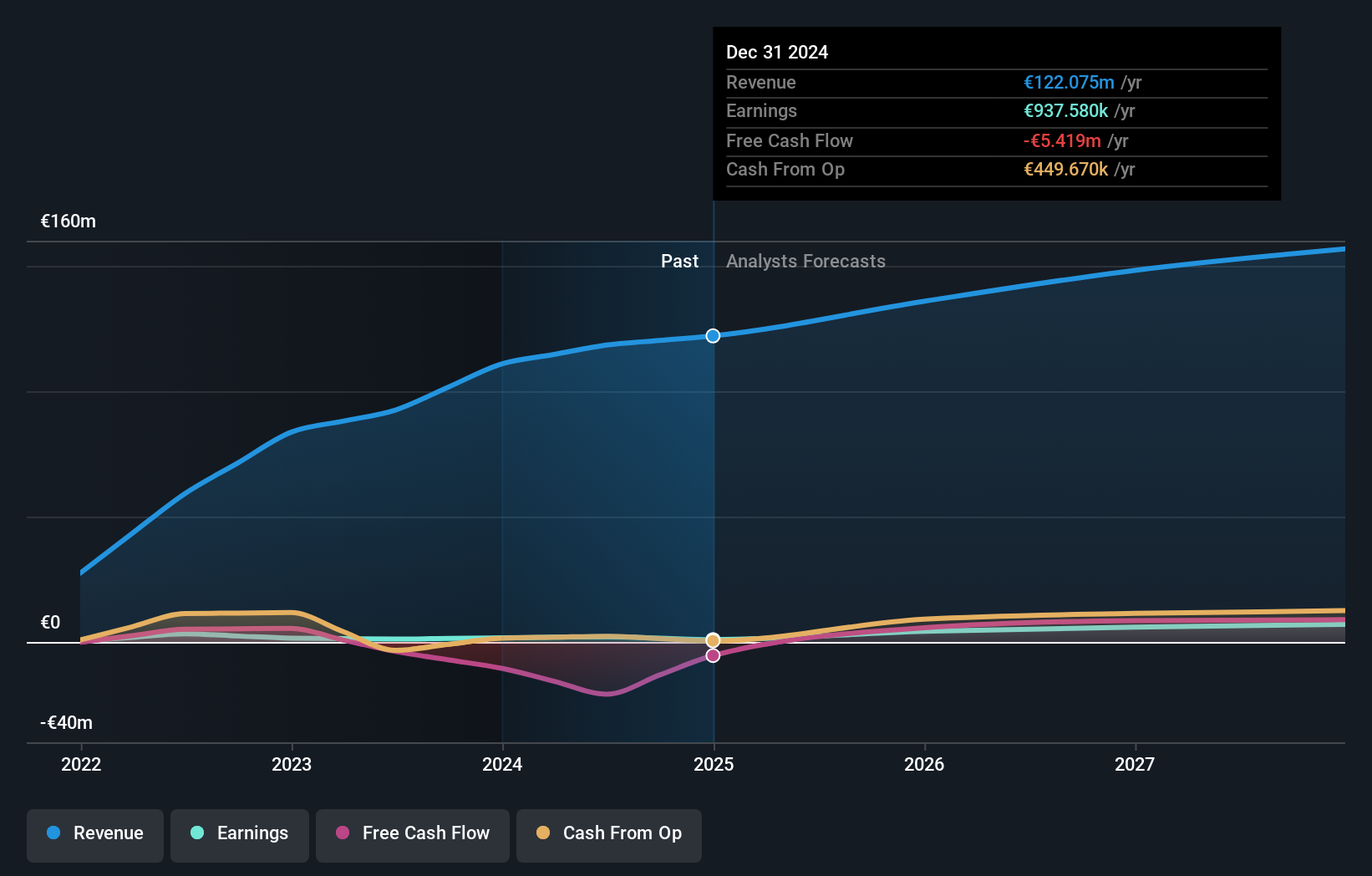Click the orange Cash From Op legend dot
This screenshot has width=1372, height=876.
coord(543,833)
